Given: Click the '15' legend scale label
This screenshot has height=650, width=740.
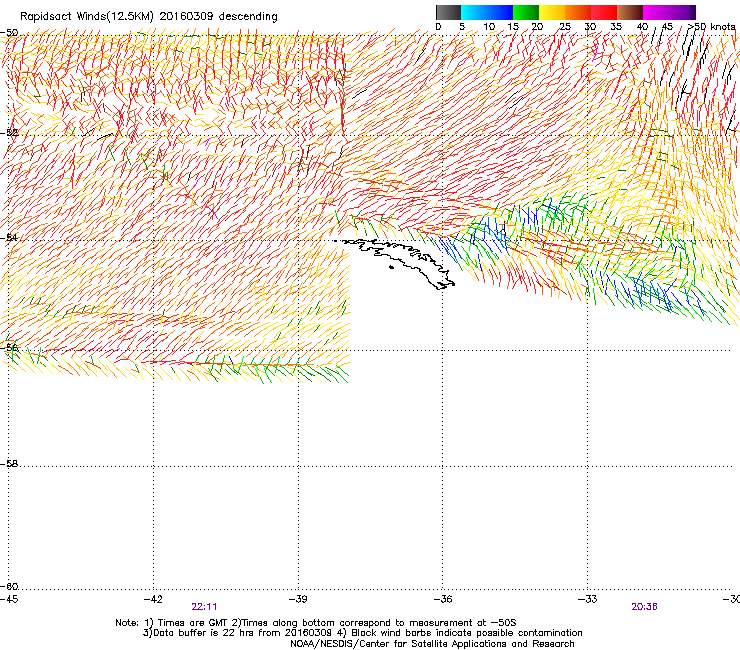Looking at the screenshot, I should [x=513, y=27].
